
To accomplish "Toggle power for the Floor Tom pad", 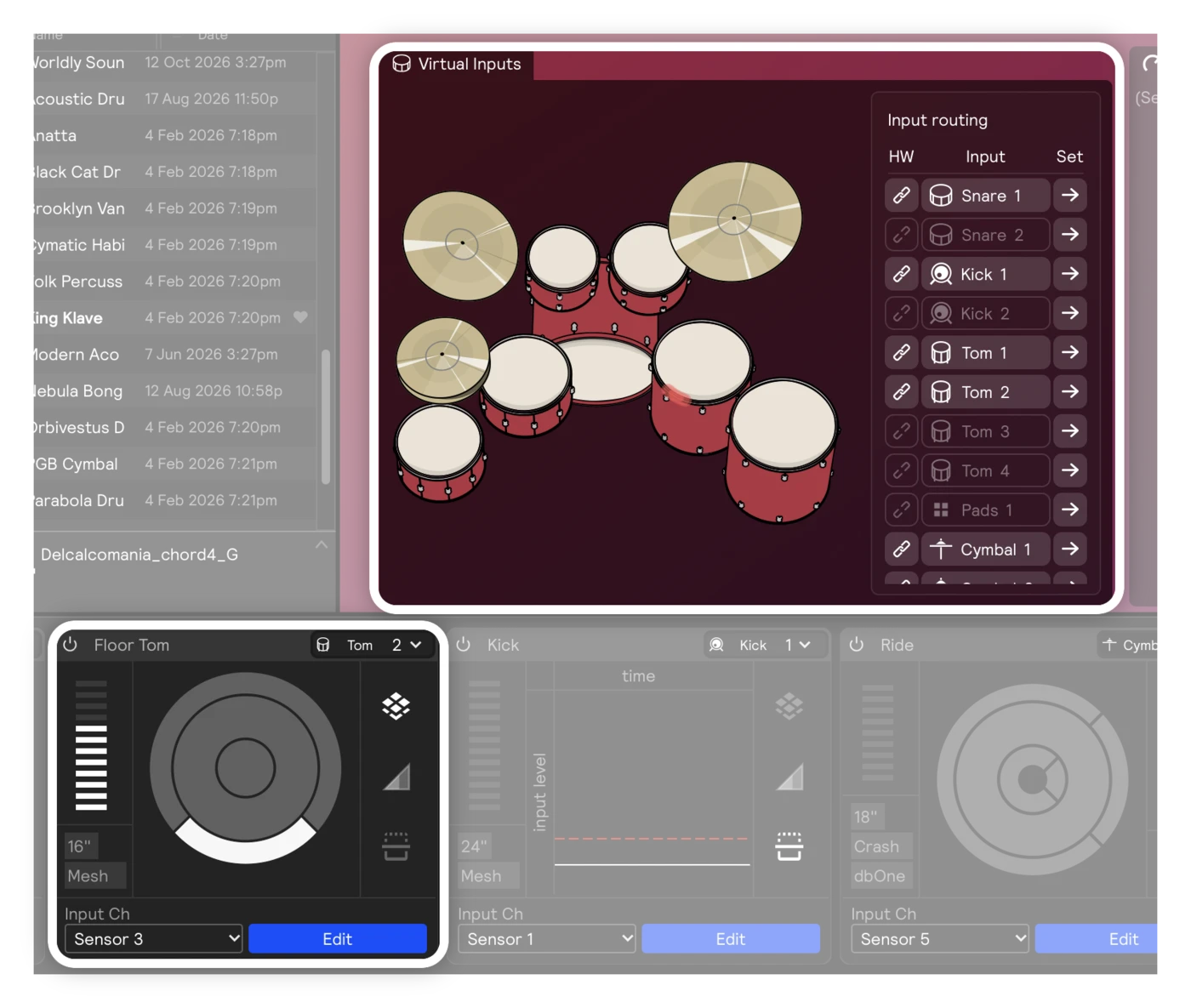I will coord(71,645).
